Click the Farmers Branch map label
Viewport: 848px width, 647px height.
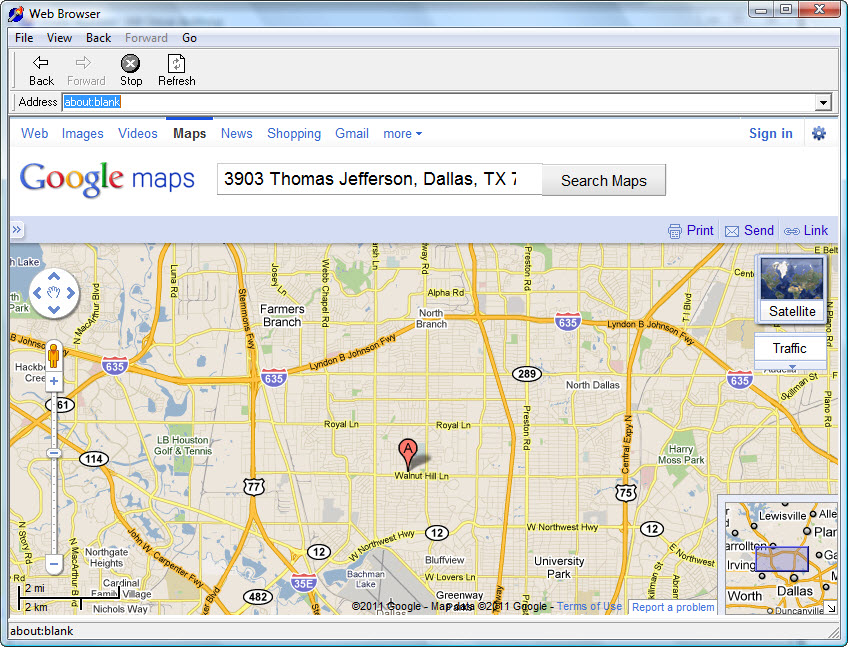282,315
